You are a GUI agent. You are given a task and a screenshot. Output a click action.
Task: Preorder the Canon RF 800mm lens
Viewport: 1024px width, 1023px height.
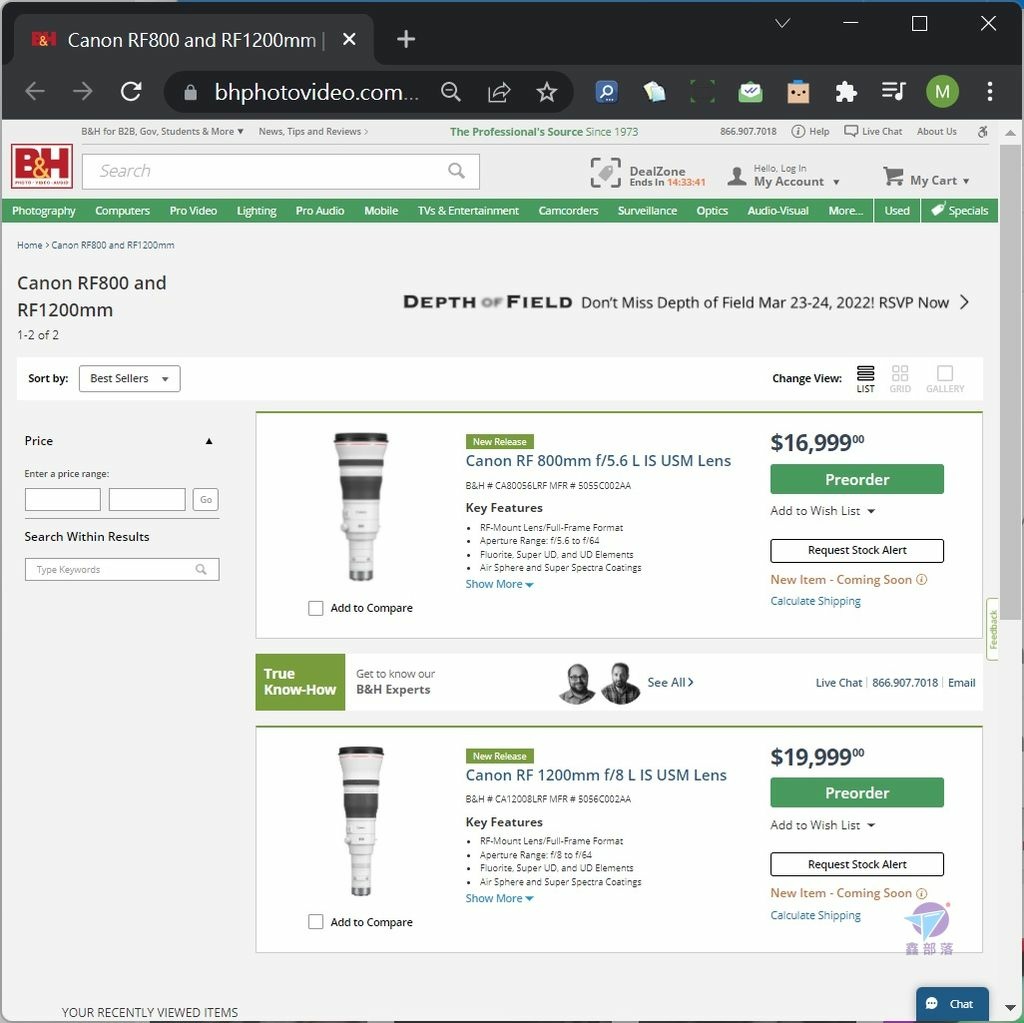pyautogui.click(x=857, y=479)
